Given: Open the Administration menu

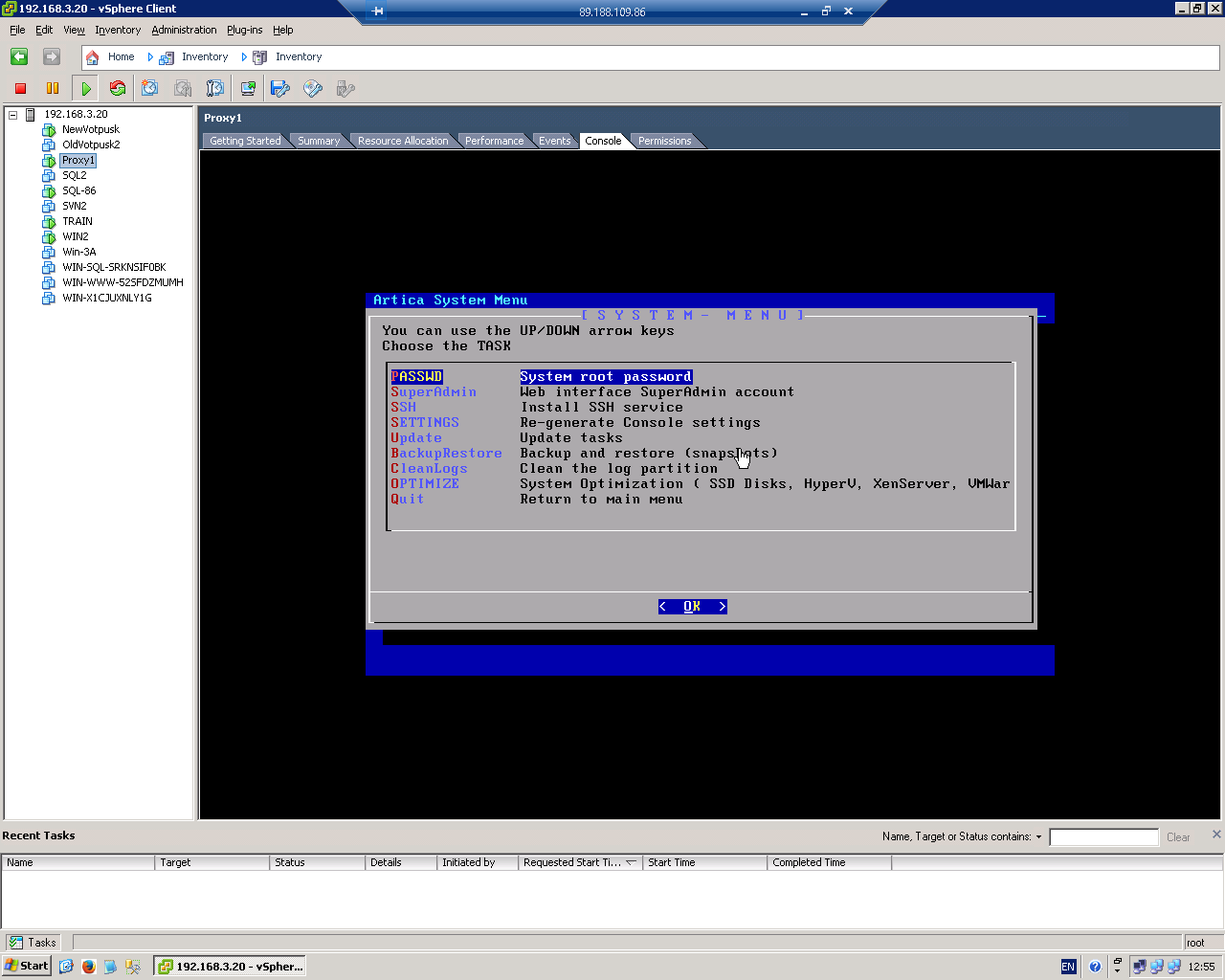Looking at the screenshot, I should pos(184,30).
